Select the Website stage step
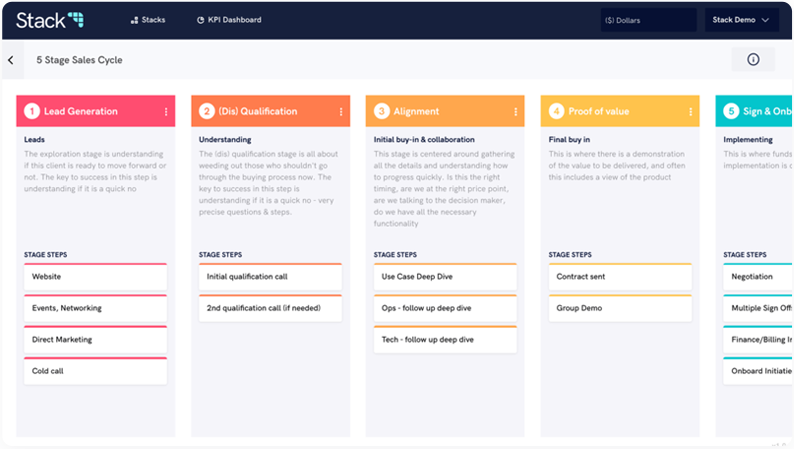The image size is (794, 449). point(95,276)
